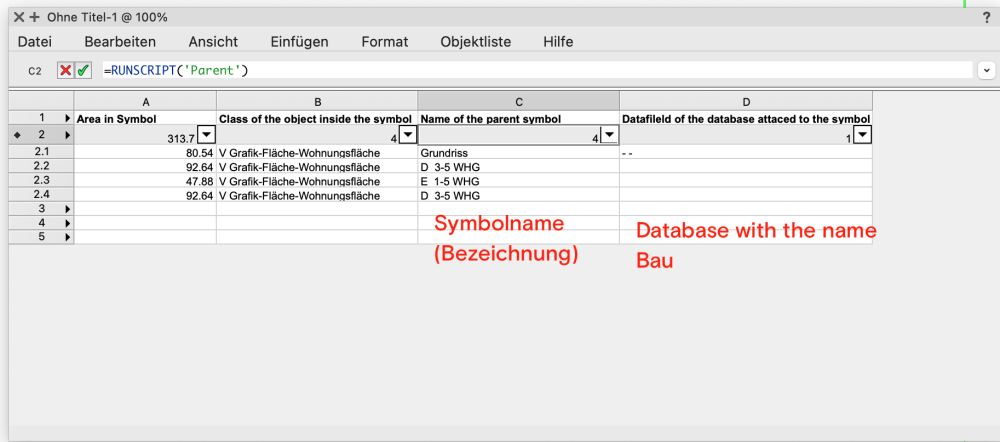Cancel the formula edit with red X
The width and height of the screenshot is (1000, 442).
(66, 71)
